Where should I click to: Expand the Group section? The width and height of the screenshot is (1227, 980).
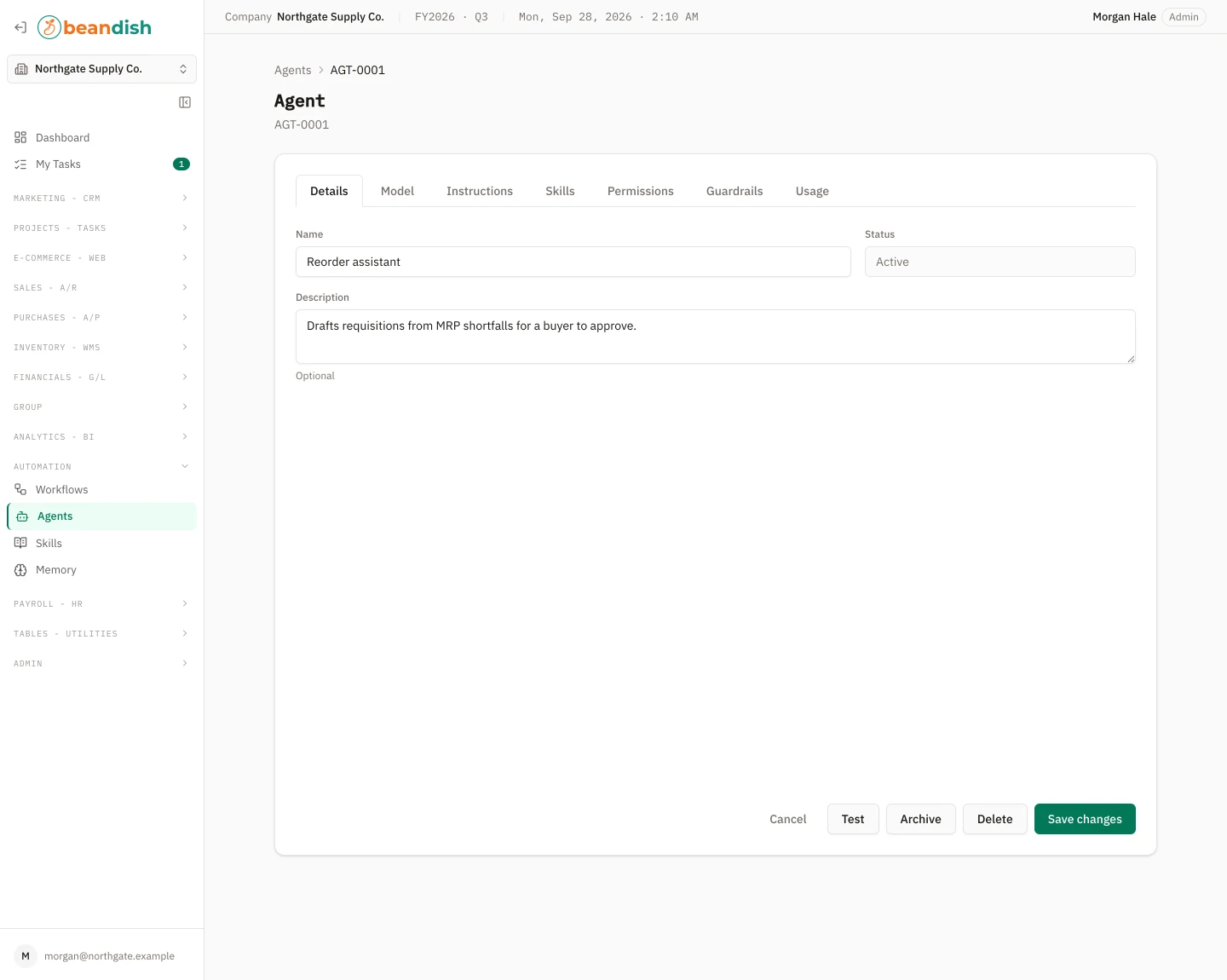[x=102, y=407]
